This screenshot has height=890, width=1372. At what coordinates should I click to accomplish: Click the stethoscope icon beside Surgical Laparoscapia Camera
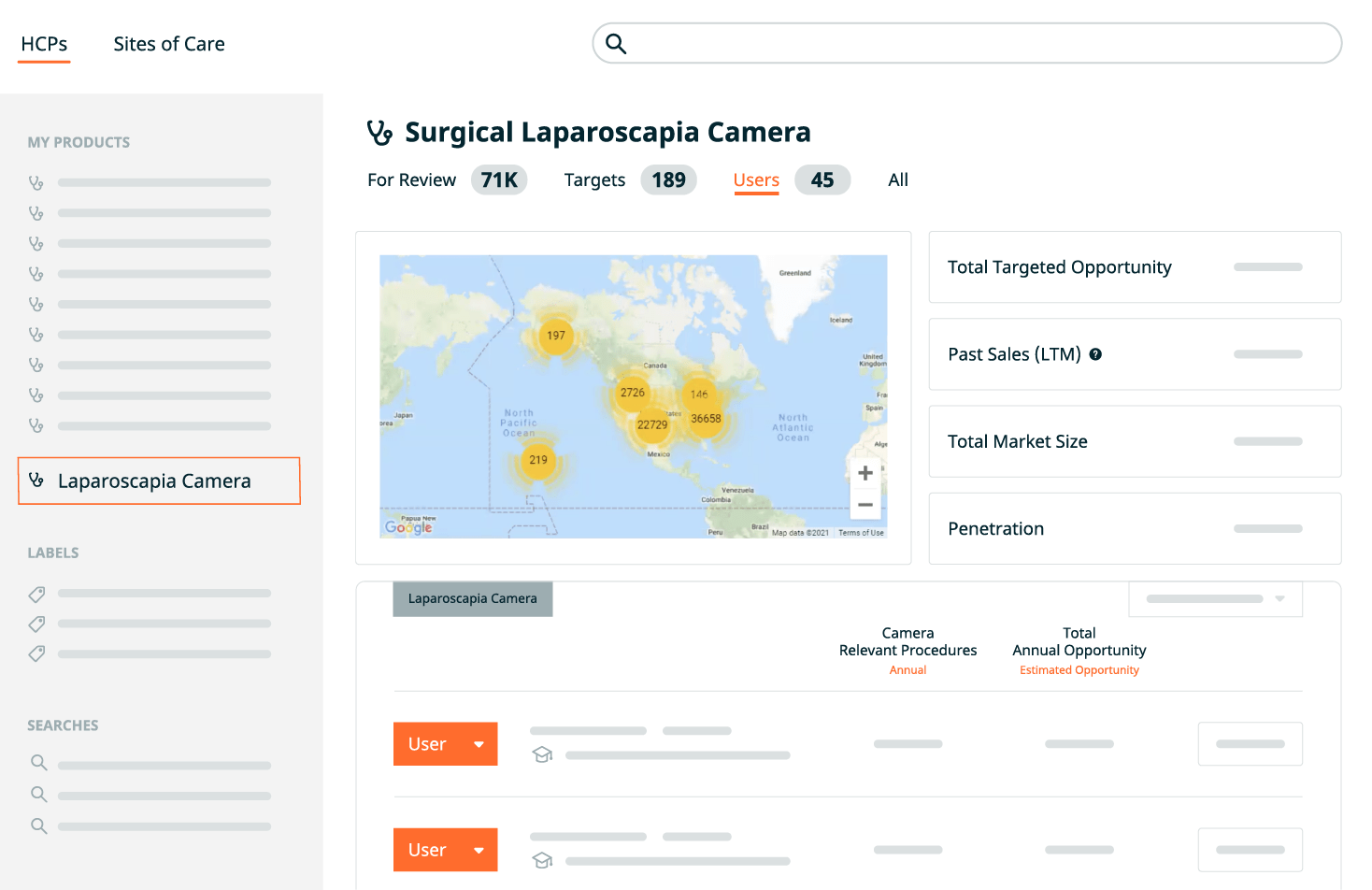379,133
